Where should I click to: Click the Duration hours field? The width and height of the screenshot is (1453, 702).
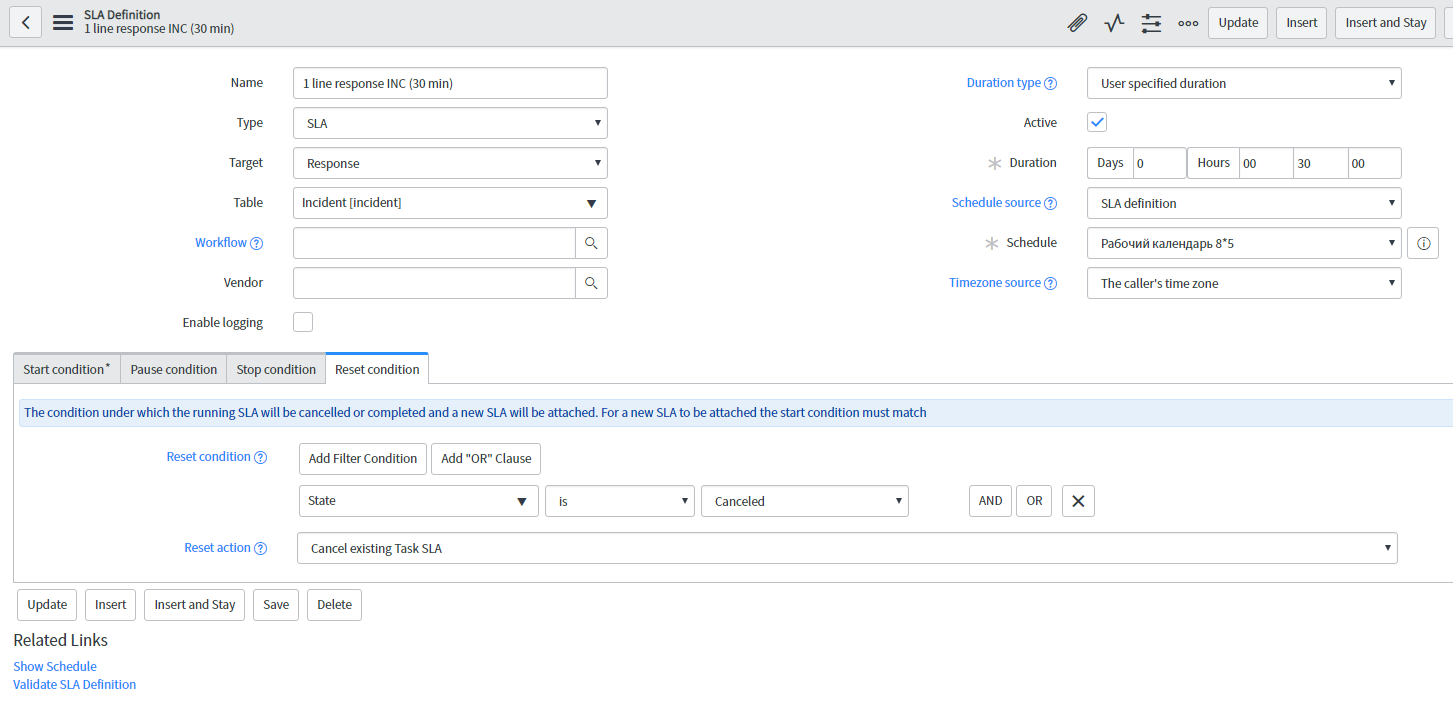[1266, 163]
